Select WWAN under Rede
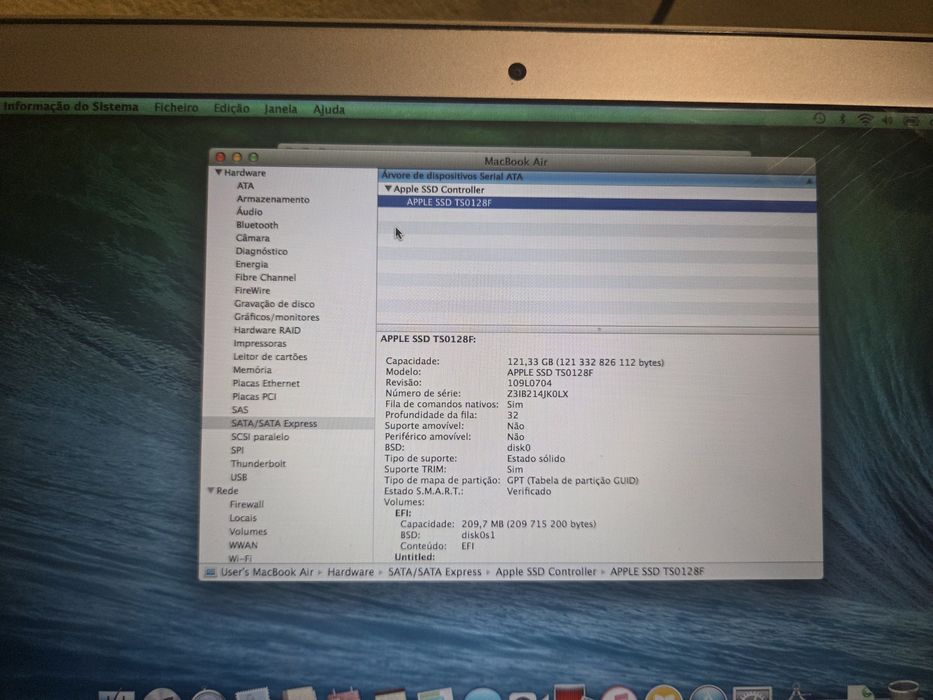Image resolution: width=933 pixels, height=700 pixels. pos(243,545)
